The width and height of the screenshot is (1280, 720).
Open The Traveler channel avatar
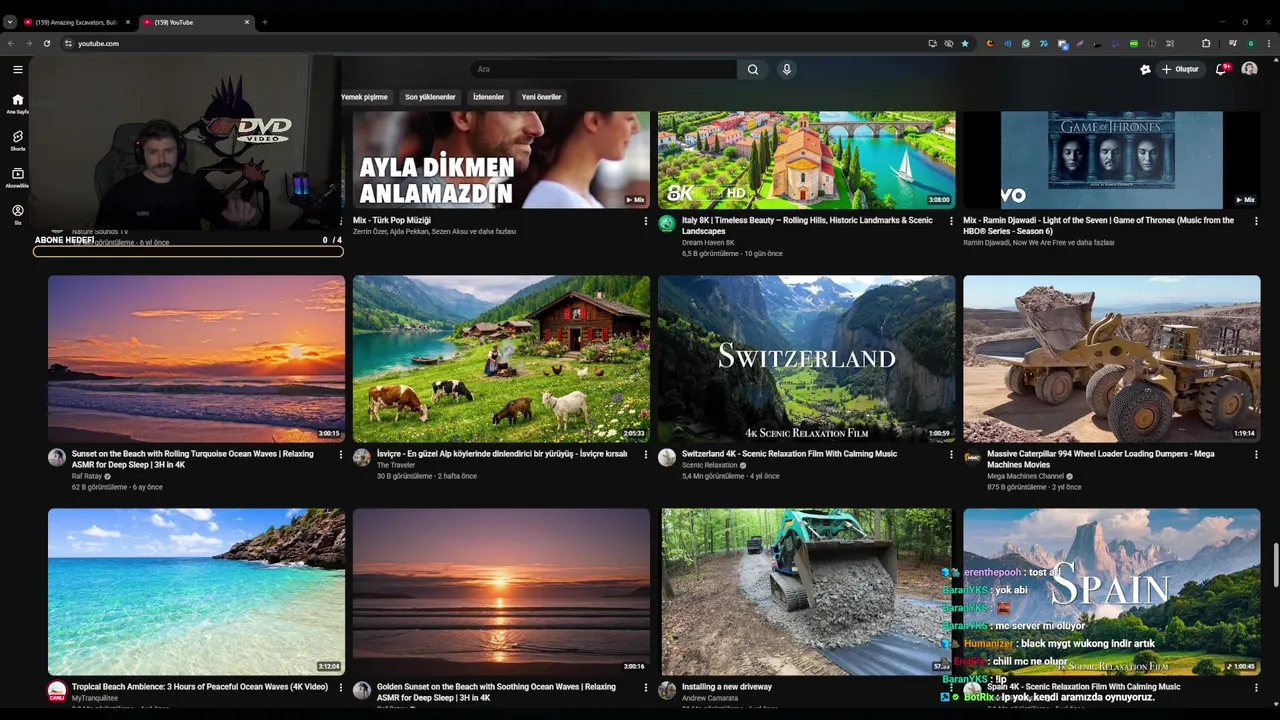[362, 457]
